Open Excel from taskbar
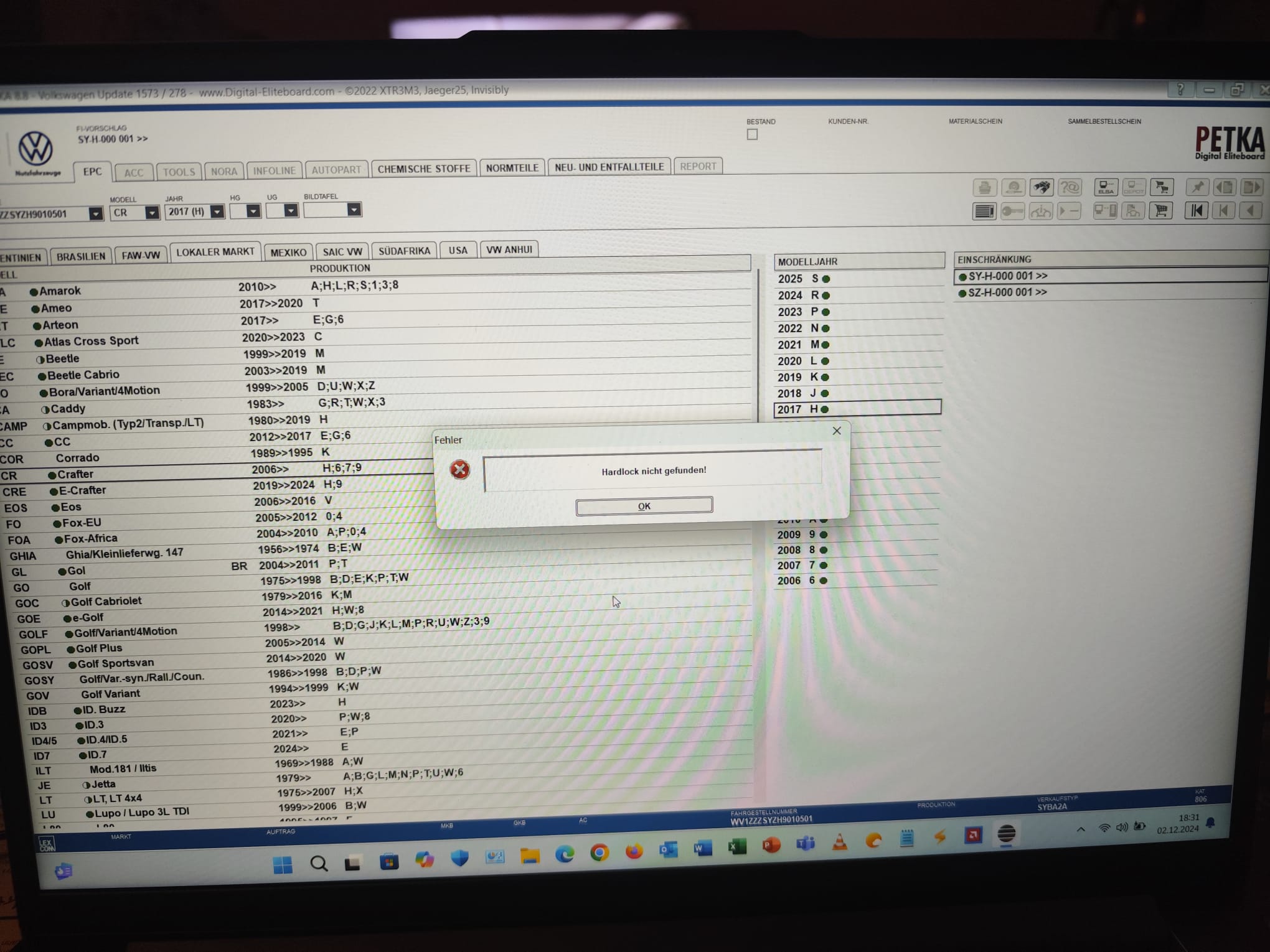The height and width of the screenshot is (952, 1270). coord(737,847)
